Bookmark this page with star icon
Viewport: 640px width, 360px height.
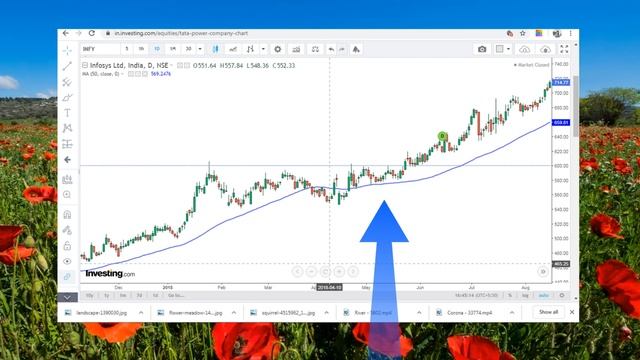(523, 33)
